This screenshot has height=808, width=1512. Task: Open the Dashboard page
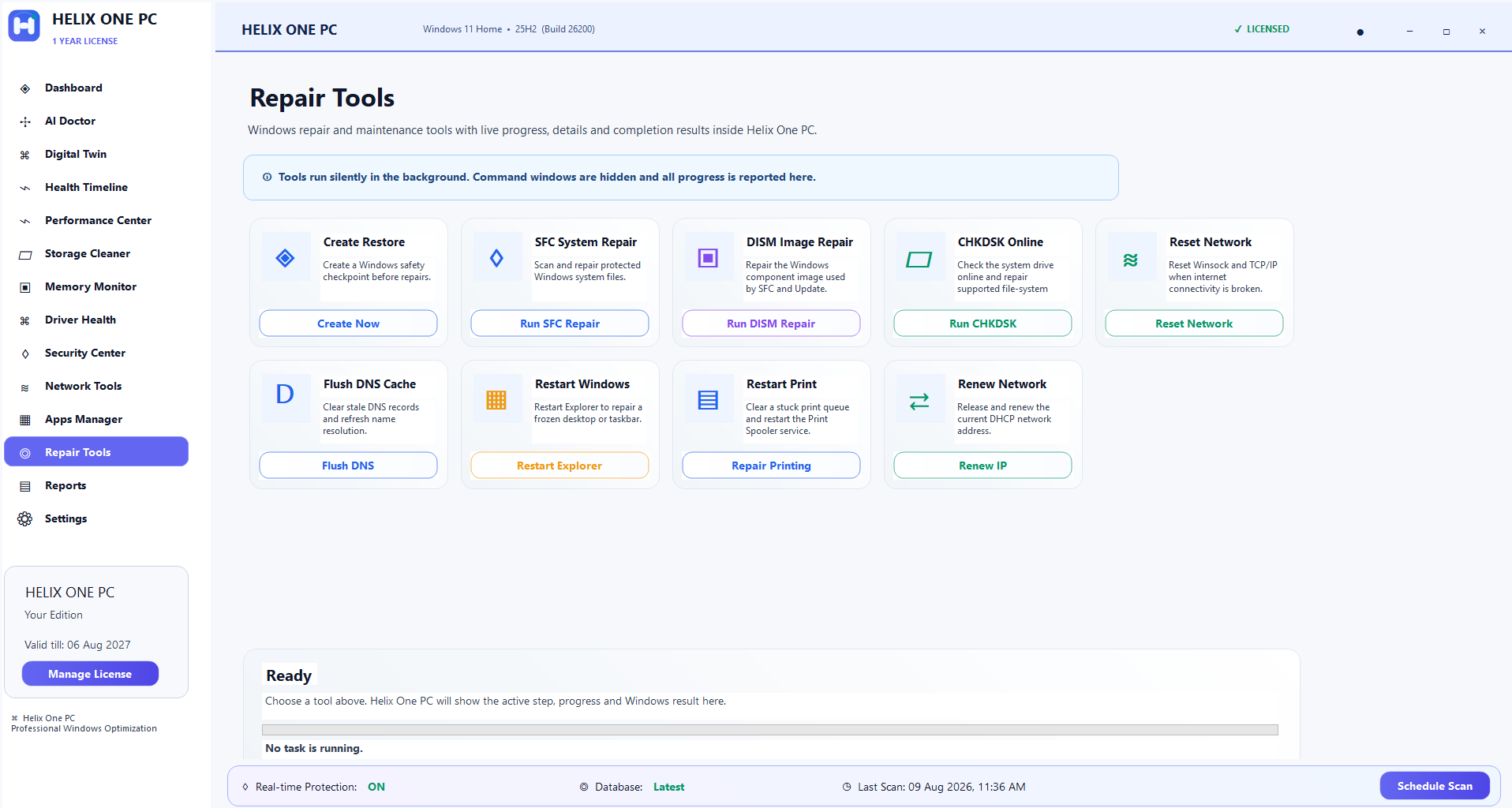96,88
